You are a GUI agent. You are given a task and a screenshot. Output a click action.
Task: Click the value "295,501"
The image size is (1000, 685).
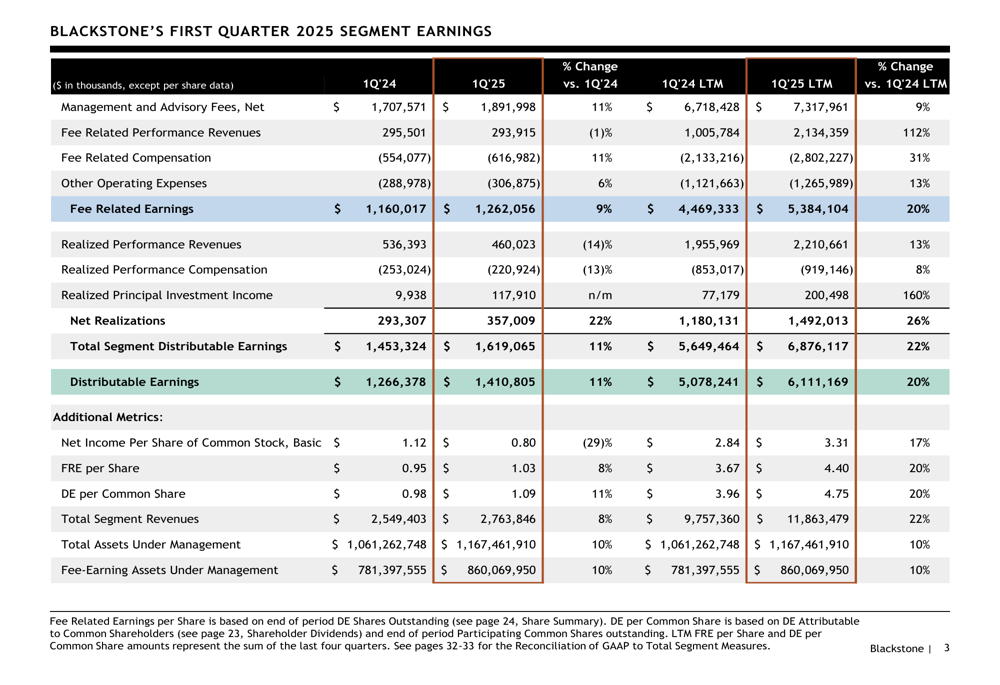[x=404, y=133]
